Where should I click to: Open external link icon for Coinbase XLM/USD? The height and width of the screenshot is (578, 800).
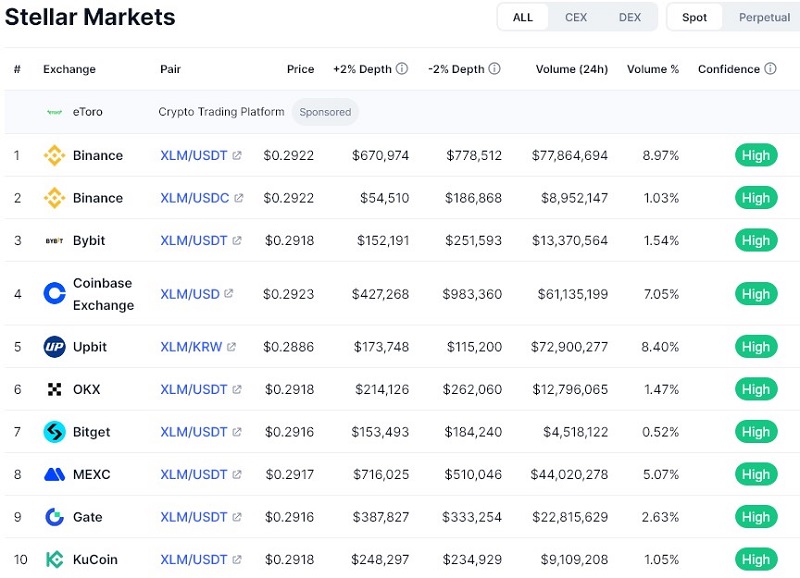pos(229,293)
